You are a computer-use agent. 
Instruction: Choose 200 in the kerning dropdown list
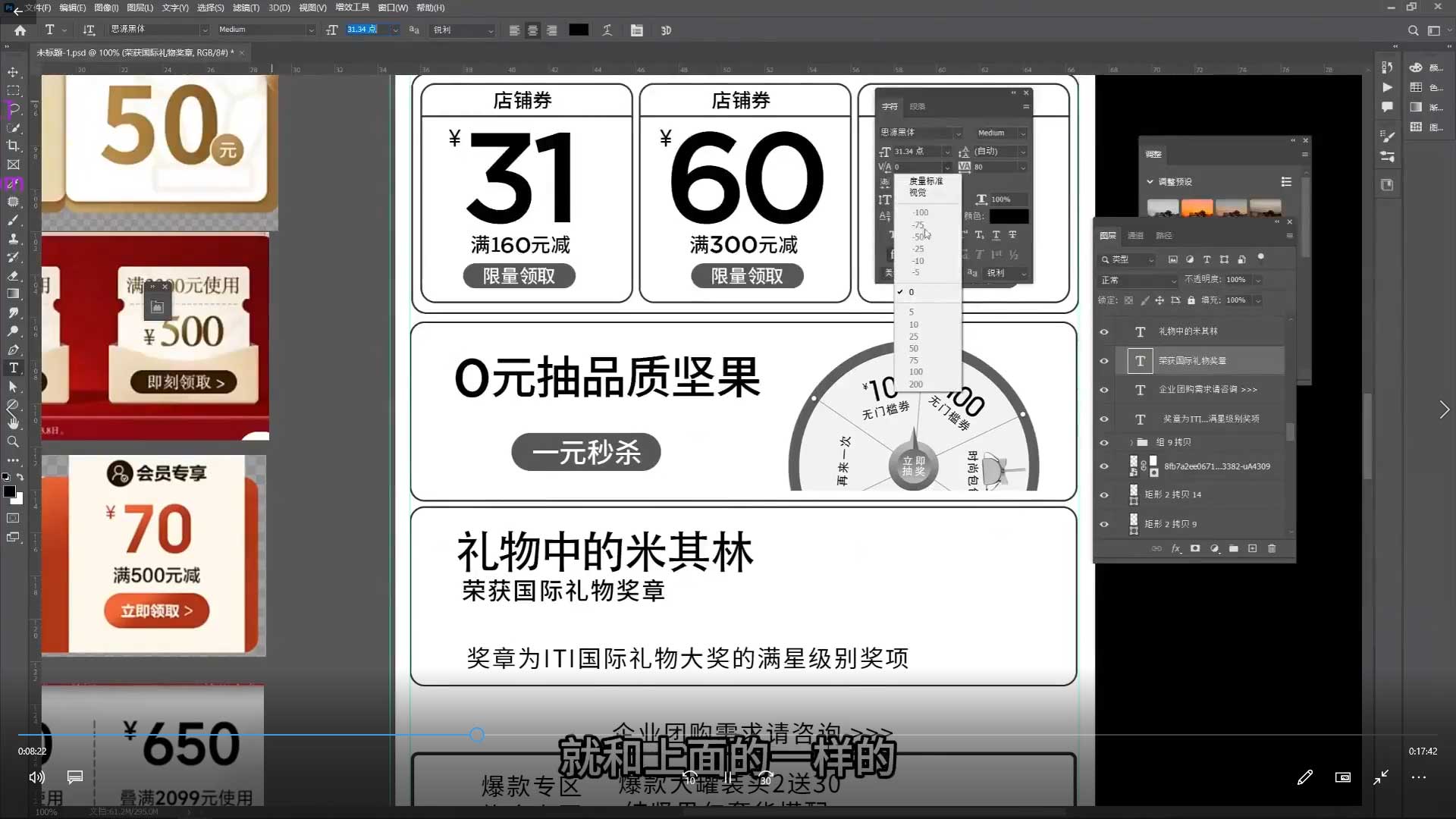(916, 384)
